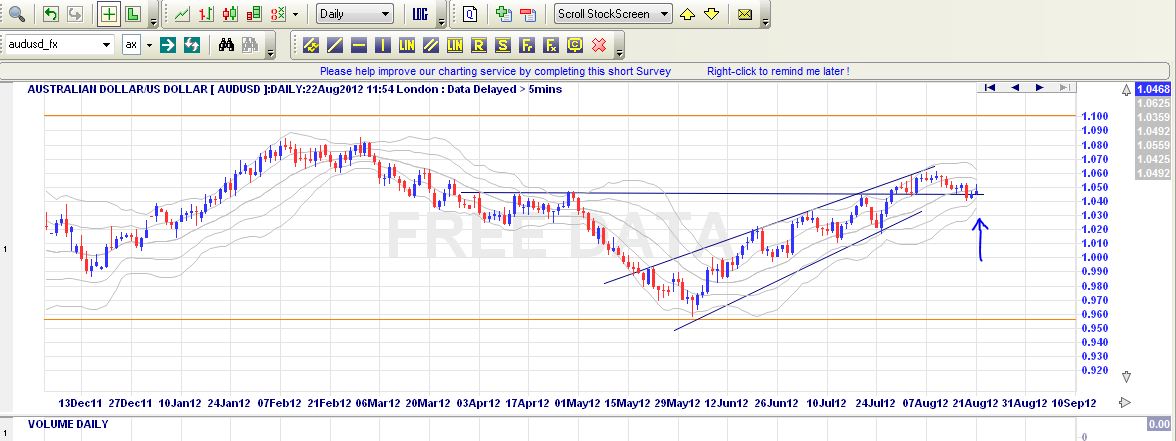This screenshot has width=1176, height=441.
Task: Click the teal swap arrows icon
Action: [192, 44]
